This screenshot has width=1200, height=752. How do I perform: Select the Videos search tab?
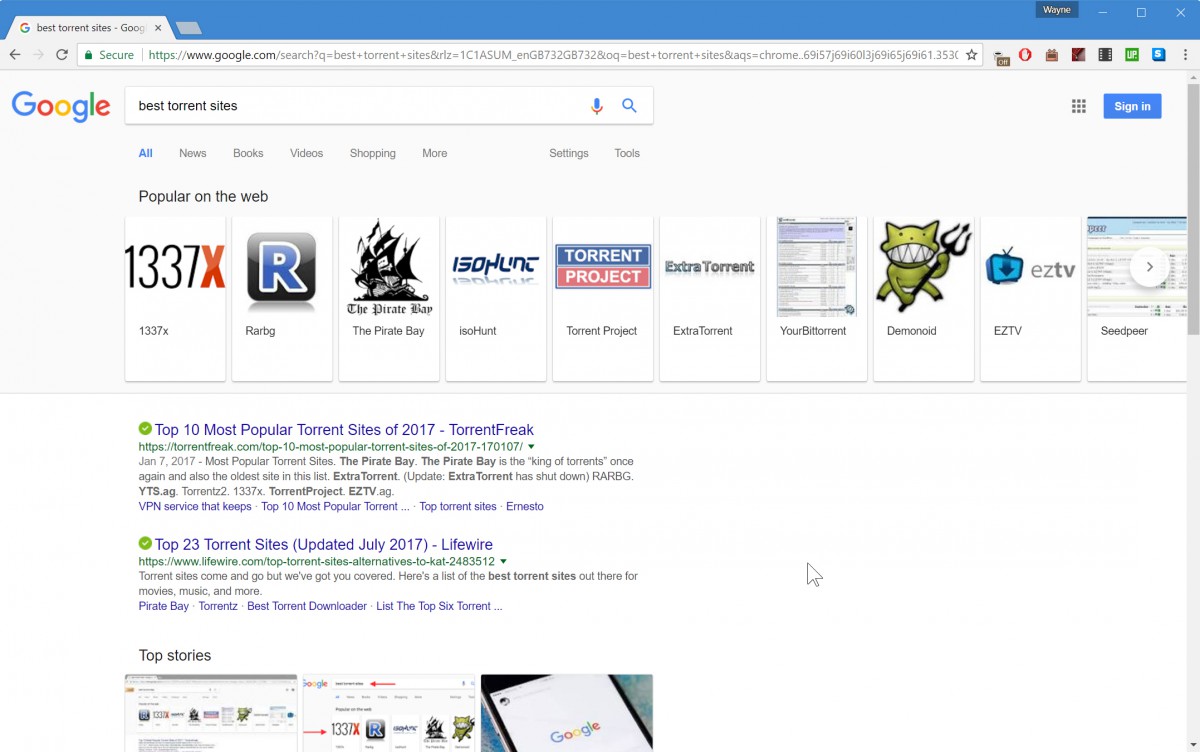tap(306, 153)
